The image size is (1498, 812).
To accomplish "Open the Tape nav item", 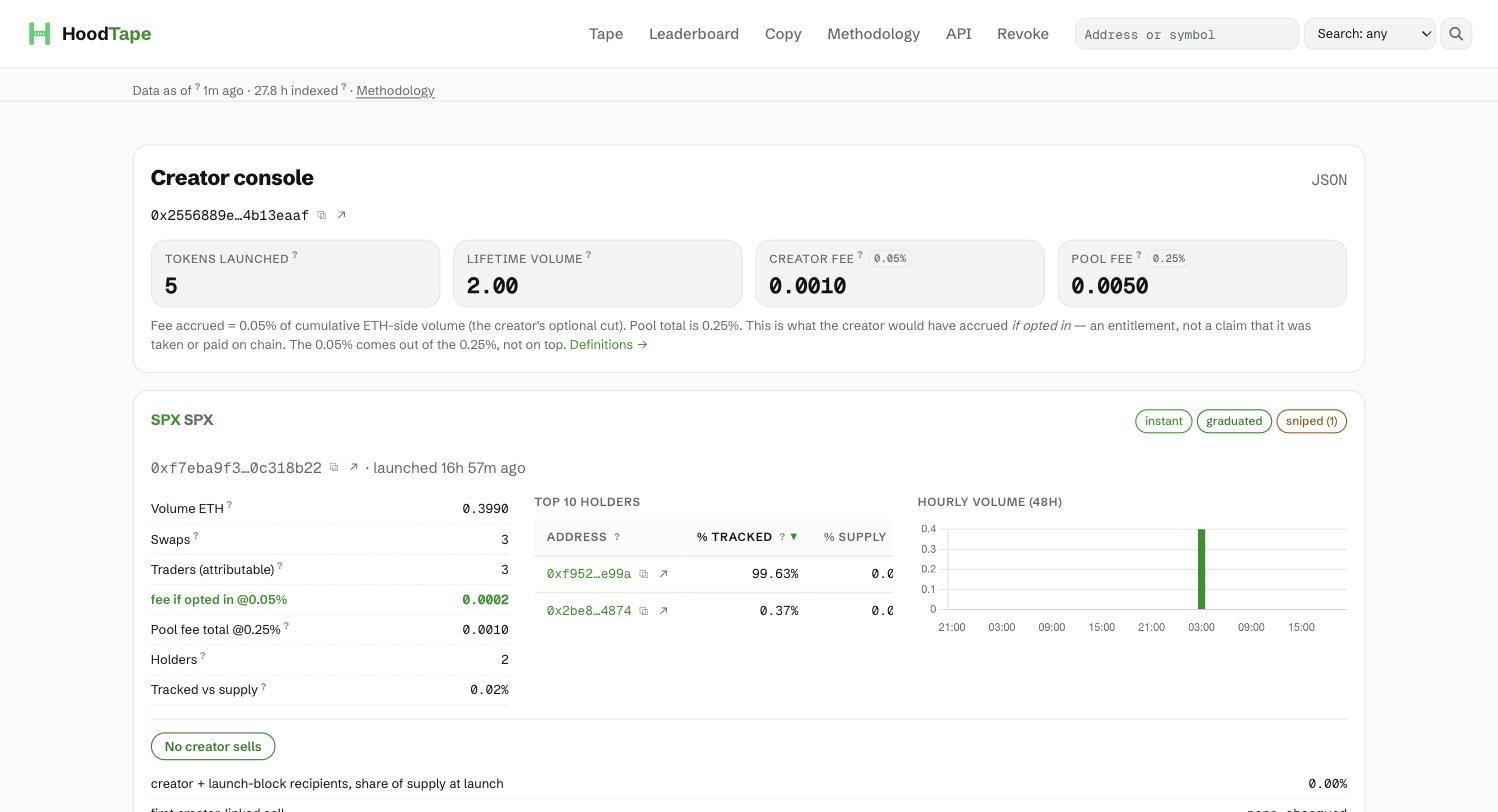I will coord(606,34).
